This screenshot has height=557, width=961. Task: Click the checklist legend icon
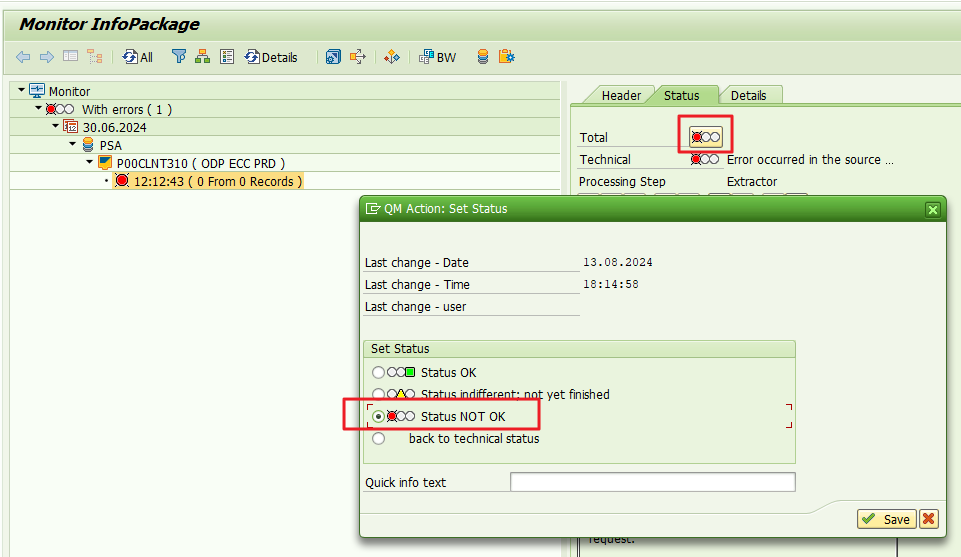(x=227, y=57)
